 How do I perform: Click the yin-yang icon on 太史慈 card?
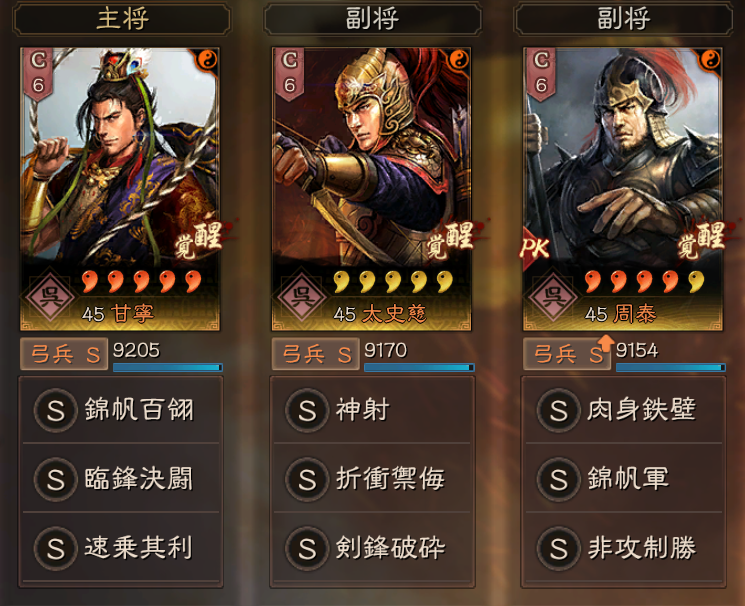click(x=459, y=60)
